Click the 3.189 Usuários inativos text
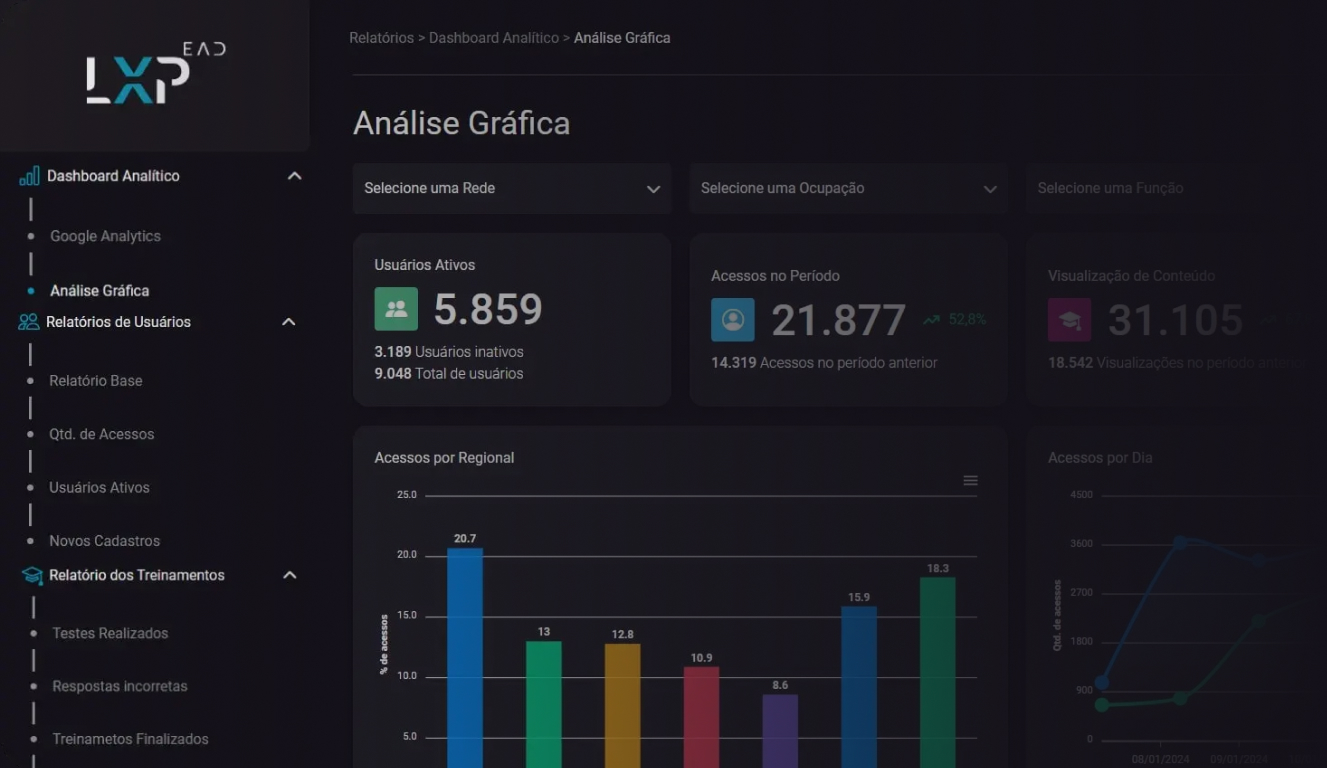 coord(449,352)
